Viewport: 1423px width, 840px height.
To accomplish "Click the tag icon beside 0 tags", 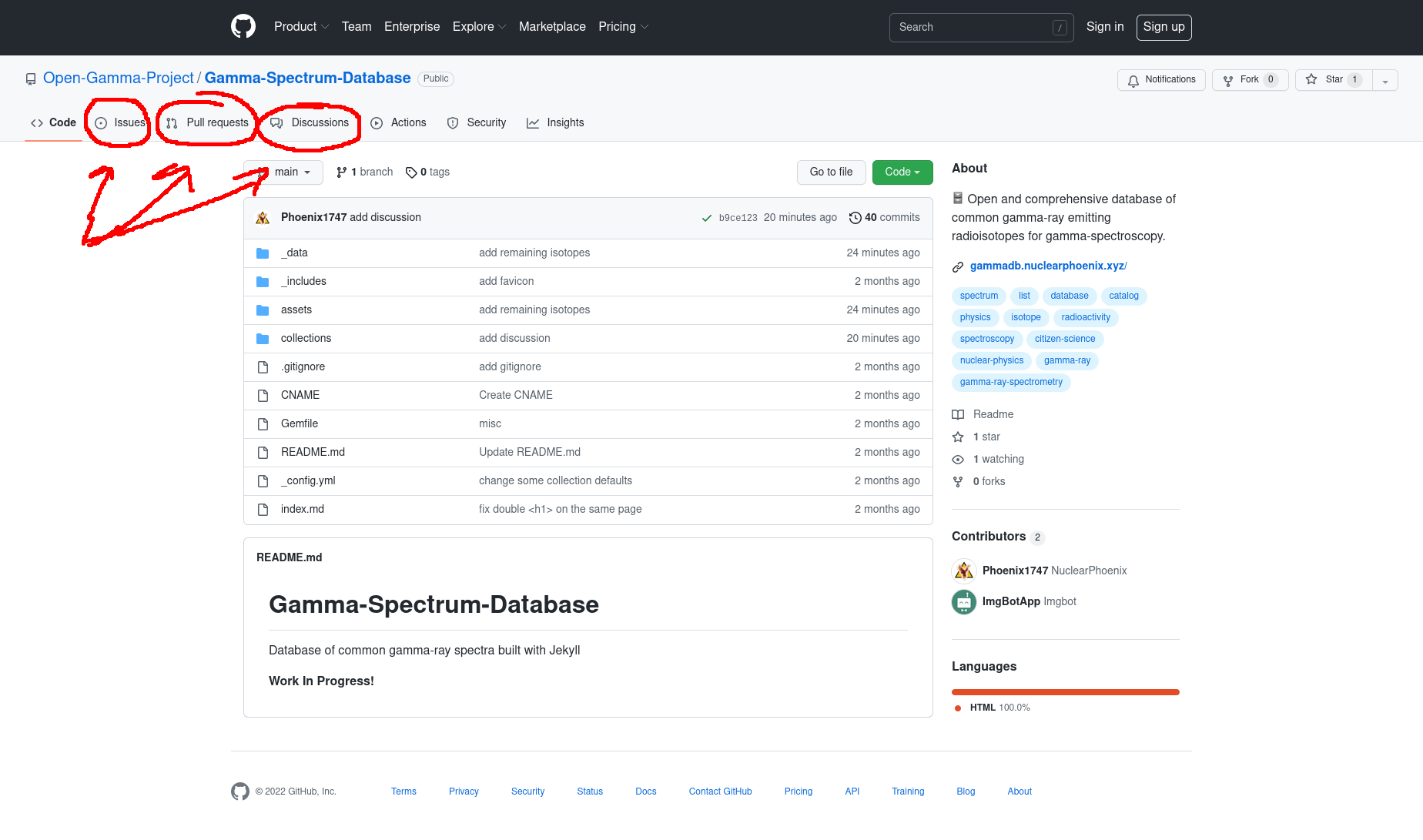I will point(411,172).
